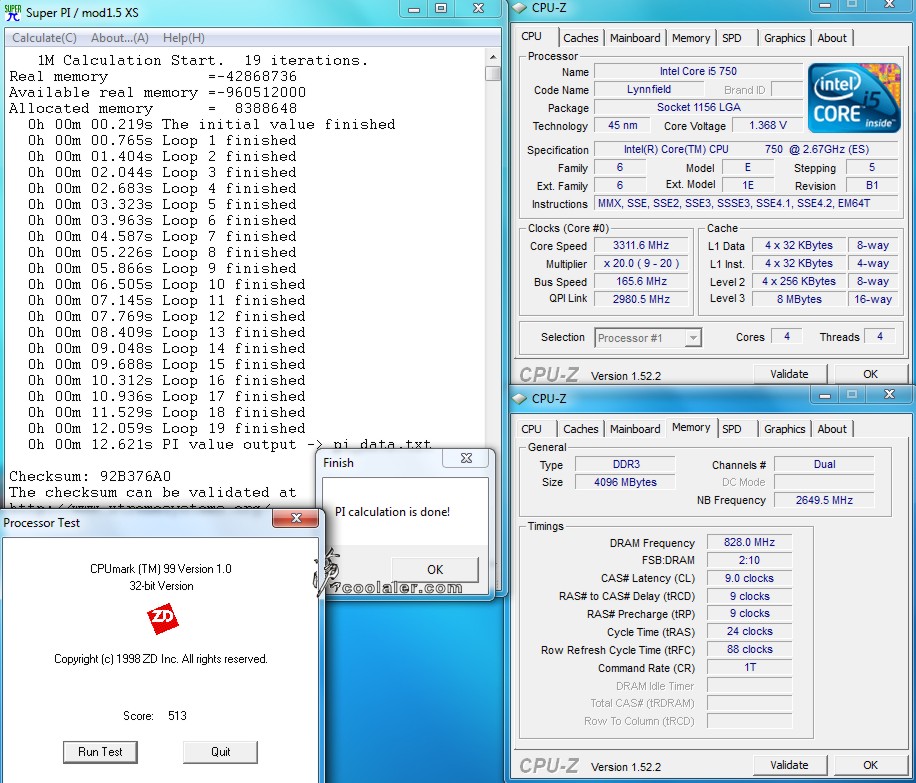916x783 pixels.
Task: Click the Intel Core i5 logo badge
Action: pyautogui.click(x=853, y=98)
